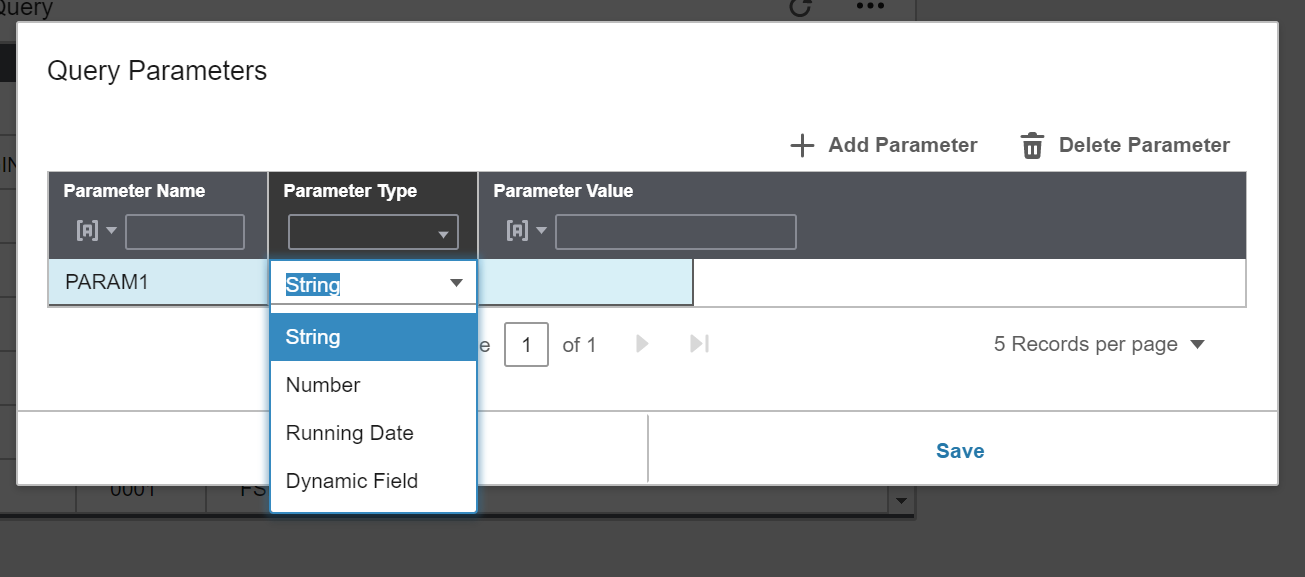Click the trash icon to delete a parameter
The height and width of the screenshot is (577, 1305).
click(x=1032, y=145)
